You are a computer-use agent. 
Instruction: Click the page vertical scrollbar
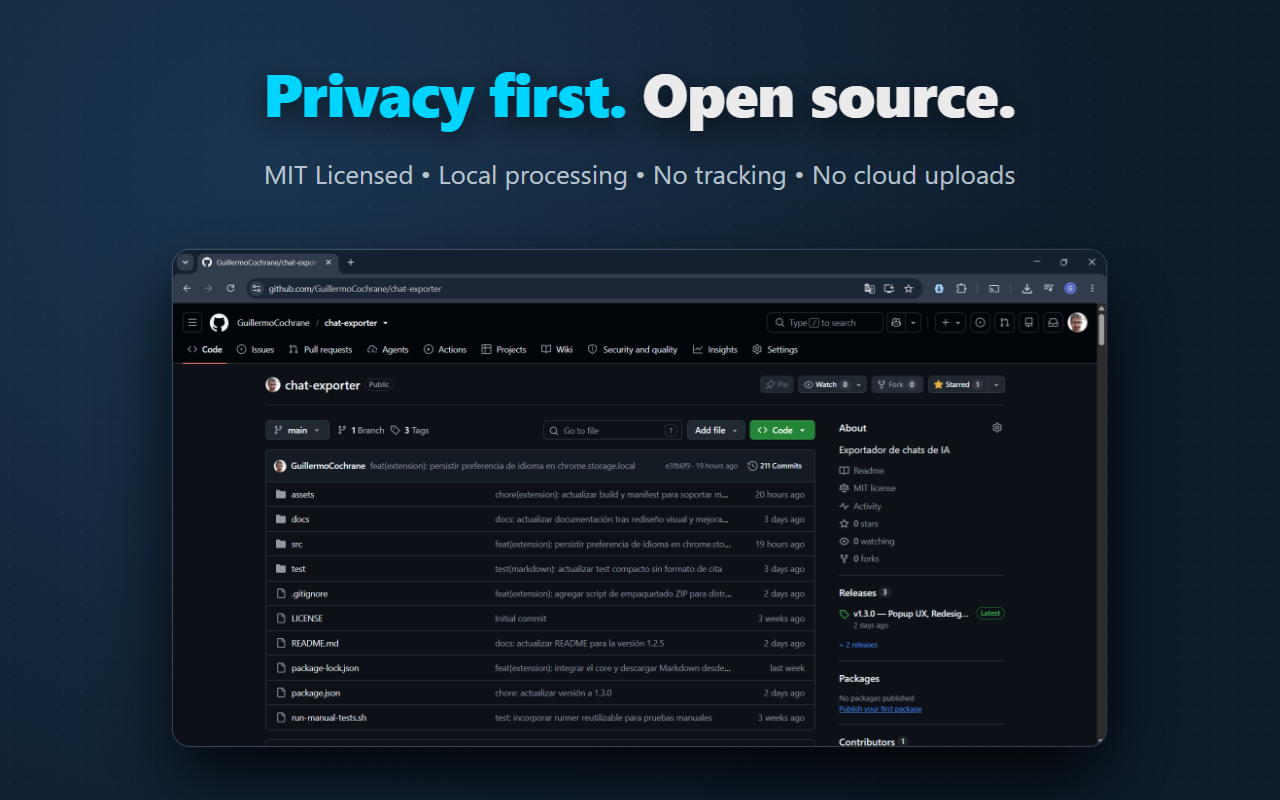[x=1102, y=330]
